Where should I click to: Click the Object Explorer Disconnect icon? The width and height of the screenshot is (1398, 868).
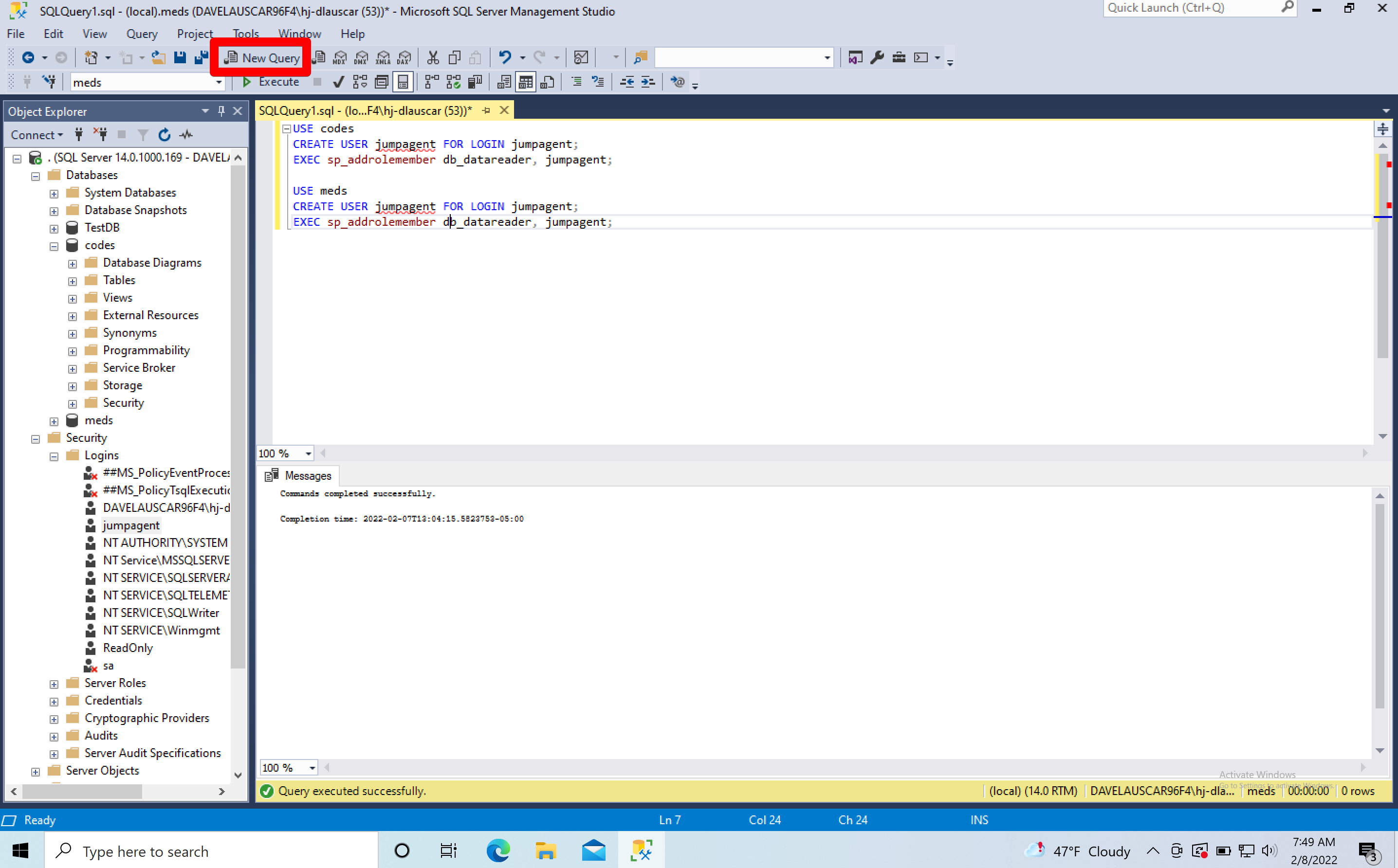pos(100,135)
